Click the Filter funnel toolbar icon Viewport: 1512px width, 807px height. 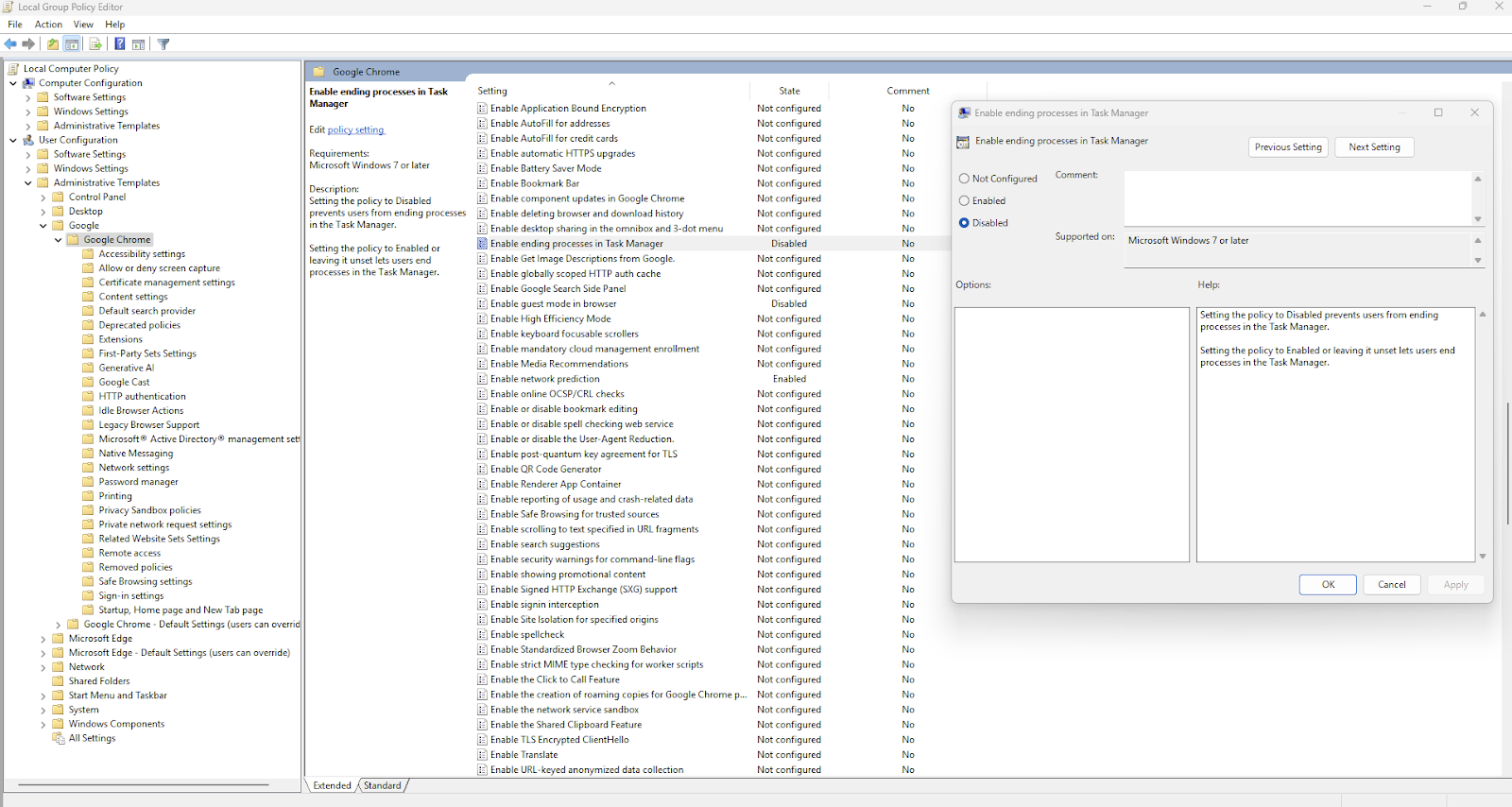[x=163, y=44]
